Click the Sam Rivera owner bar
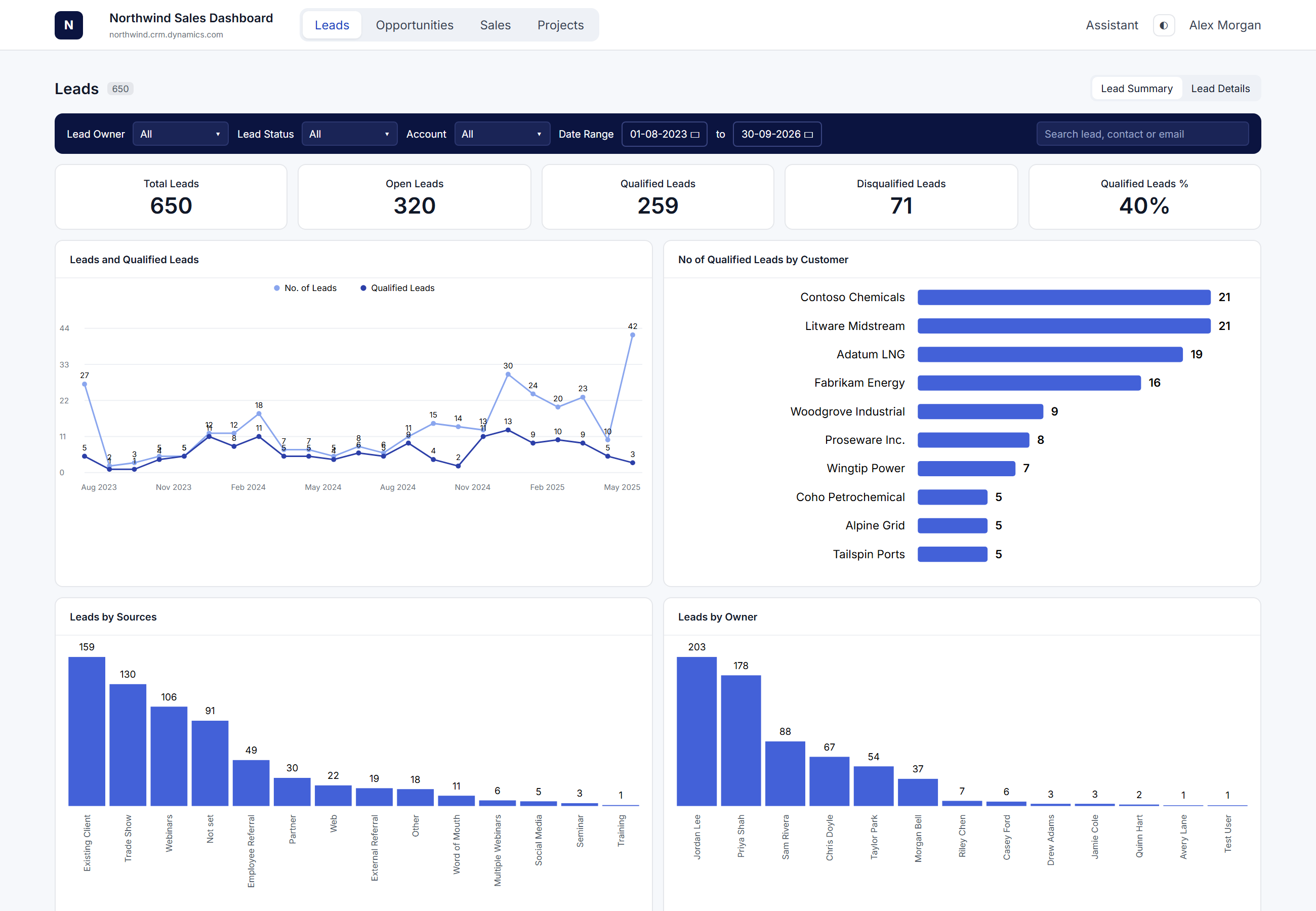Screen dimensions: 1316x911 785,773
